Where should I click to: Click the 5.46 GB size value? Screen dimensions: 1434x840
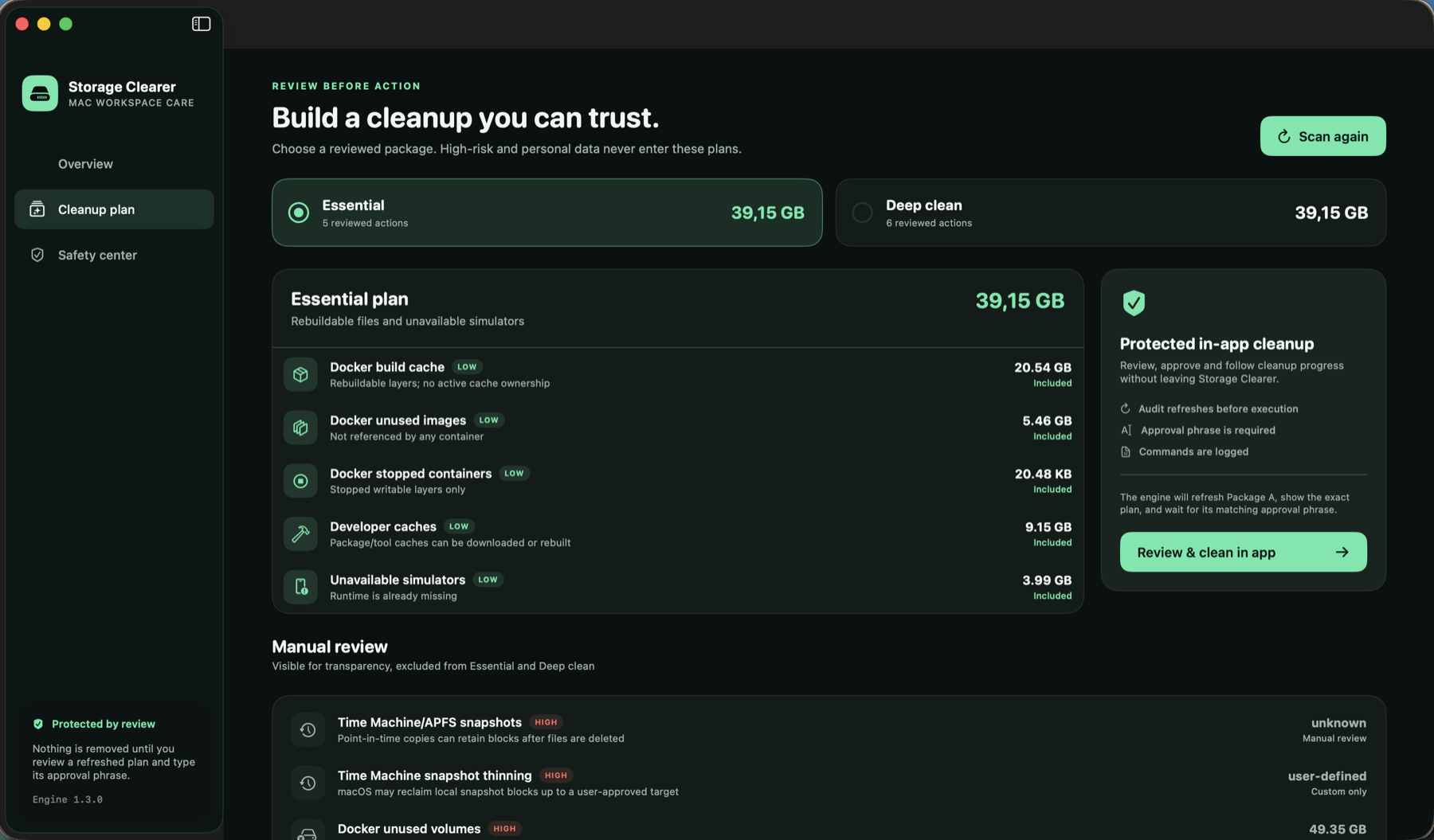coord(1047,421)
